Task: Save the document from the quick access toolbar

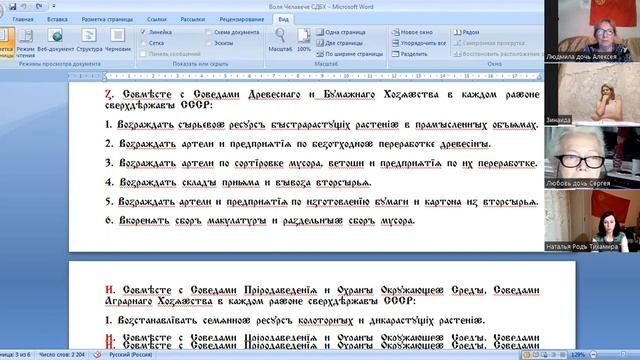Action: tap(13, 7)
